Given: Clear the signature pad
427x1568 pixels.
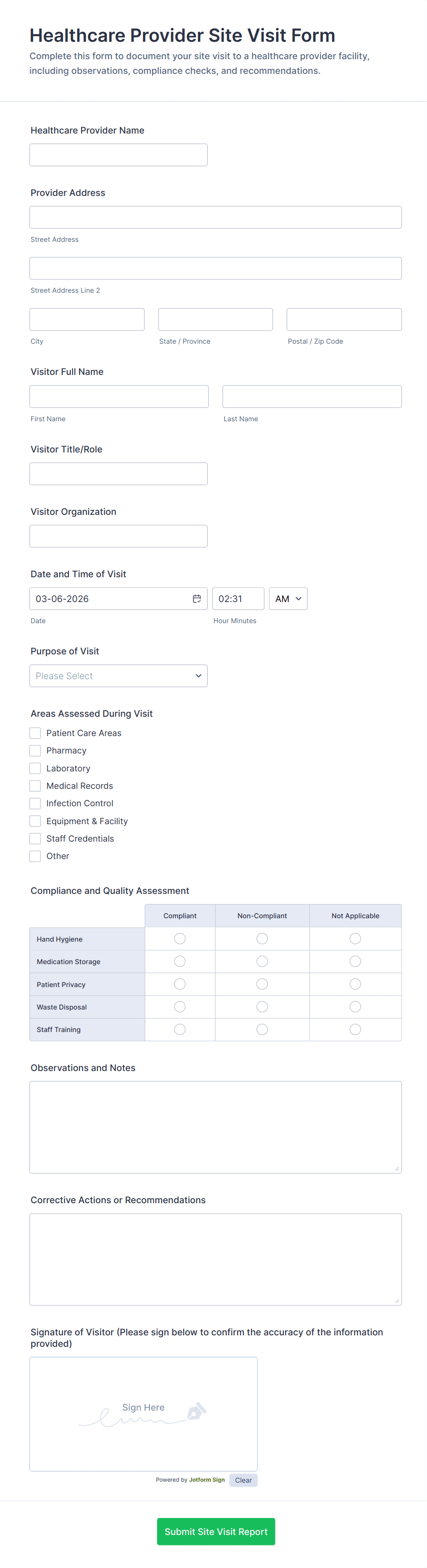Looking at the screenshot, I should 243,1480.
